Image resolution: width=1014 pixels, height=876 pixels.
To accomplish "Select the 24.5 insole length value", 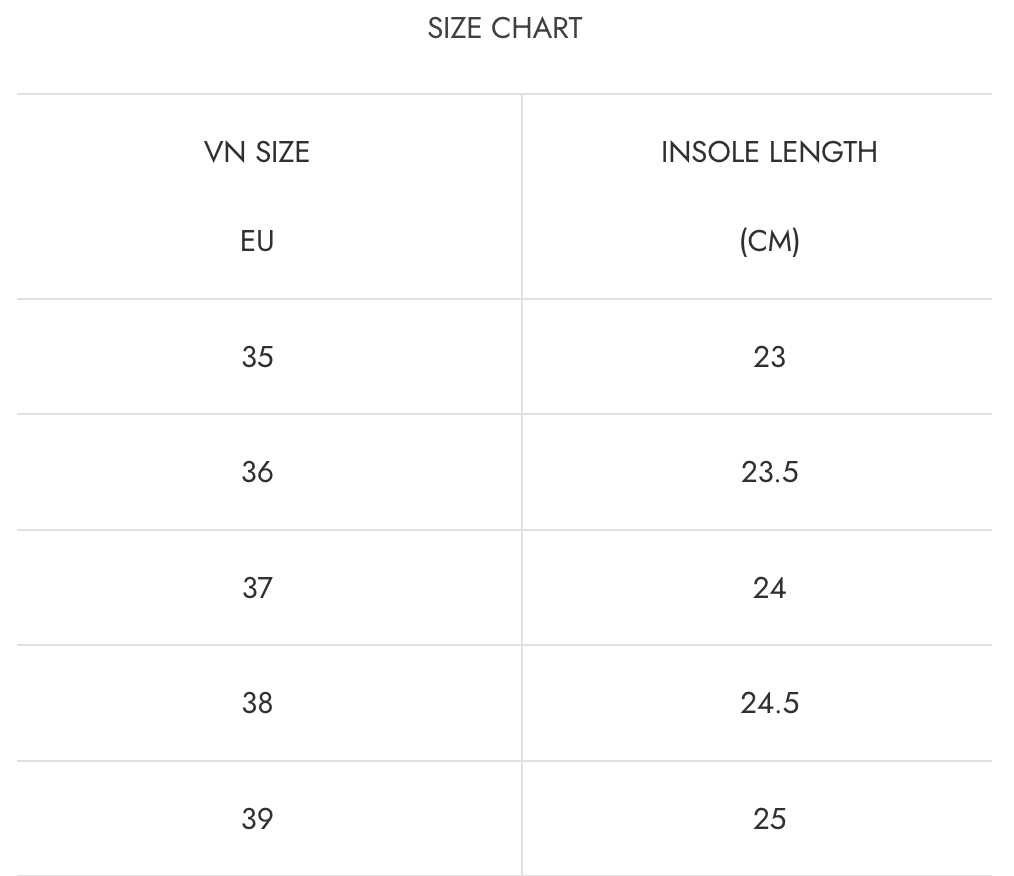I will (x=769, y=703).
